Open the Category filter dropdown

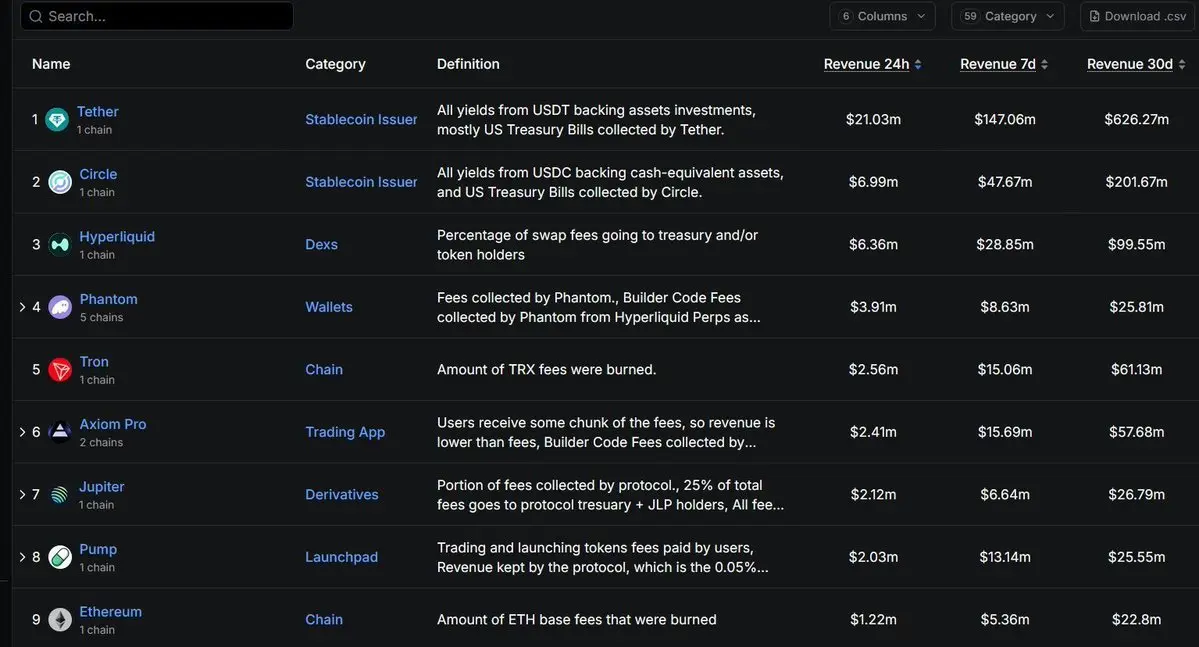pyautogui.click(x=1008, y=16)
